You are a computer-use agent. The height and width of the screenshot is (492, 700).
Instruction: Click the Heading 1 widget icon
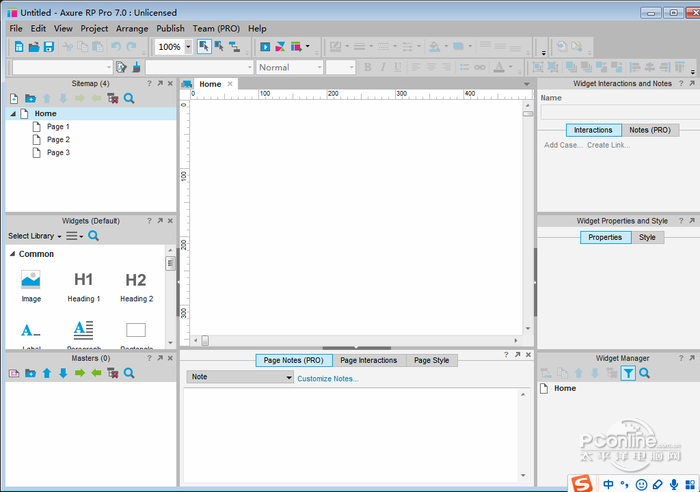(x=84, y=280)
